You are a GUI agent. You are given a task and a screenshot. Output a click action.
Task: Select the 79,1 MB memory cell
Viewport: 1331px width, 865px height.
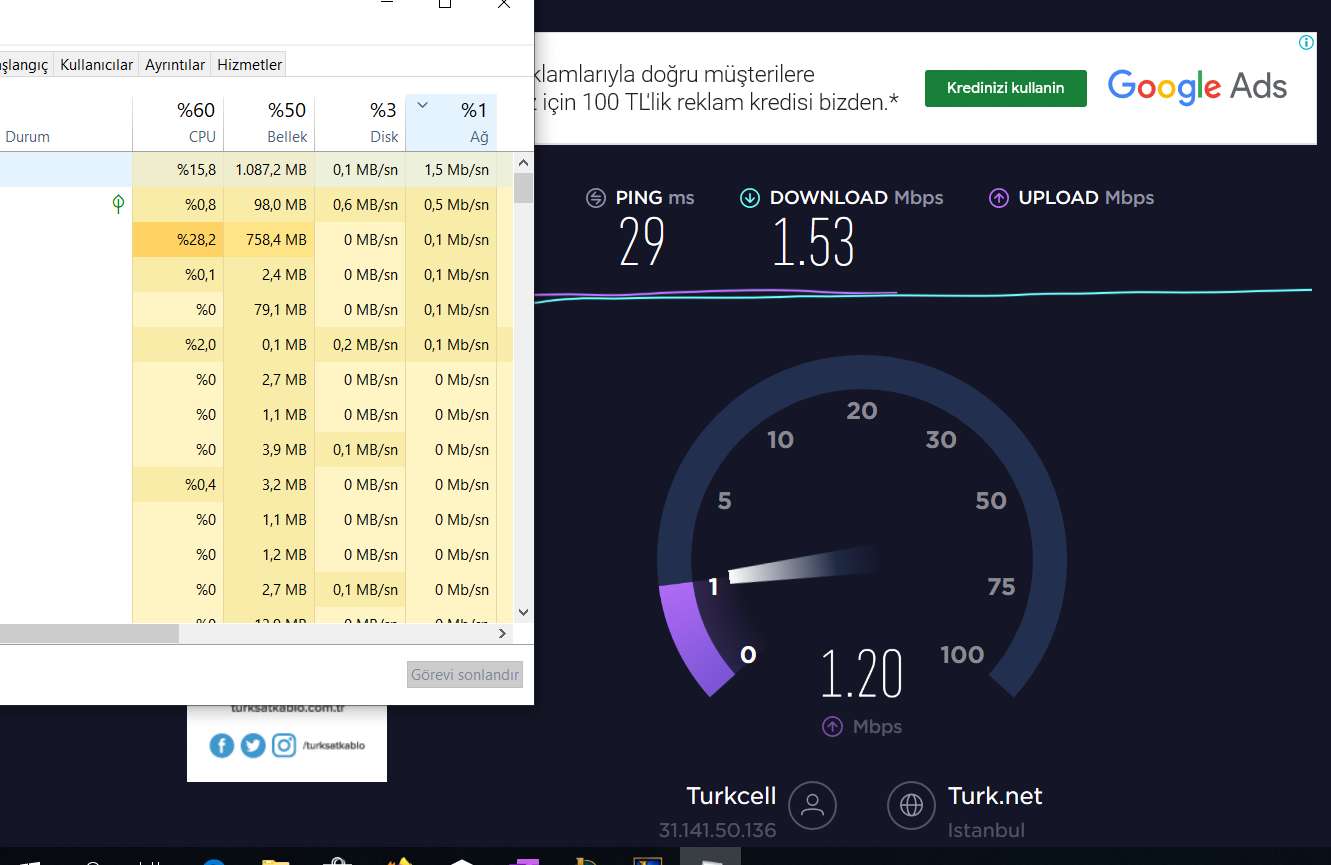tap(269, 310)
